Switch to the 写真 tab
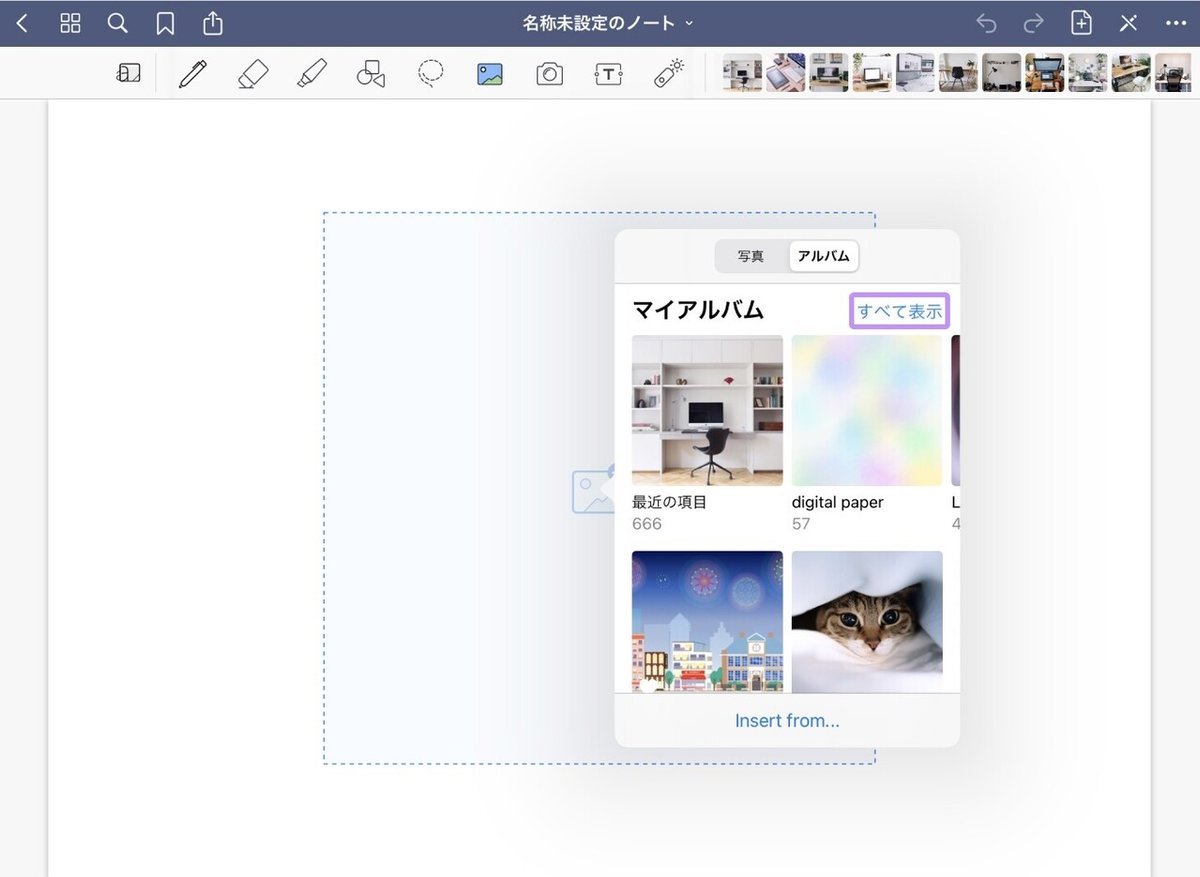 pos(751,256)
